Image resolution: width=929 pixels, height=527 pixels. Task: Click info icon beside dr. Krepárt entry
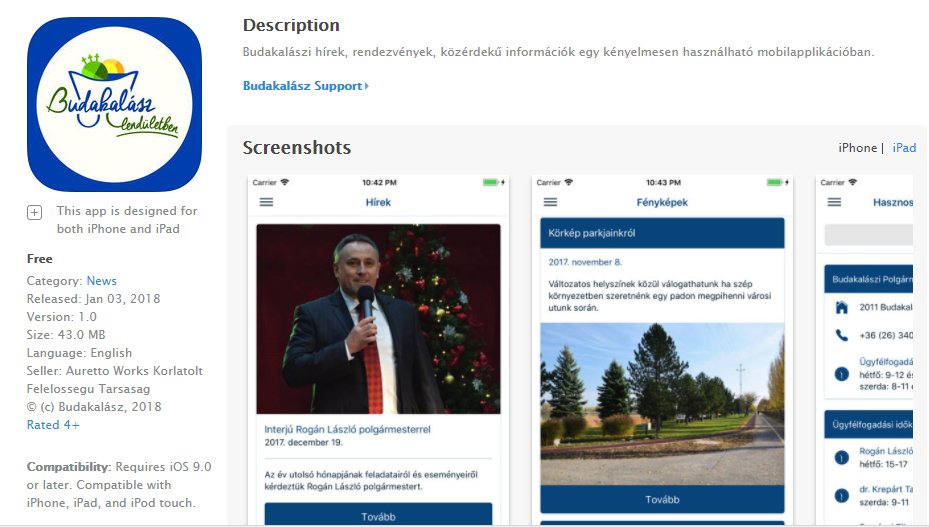coord(841,496)
